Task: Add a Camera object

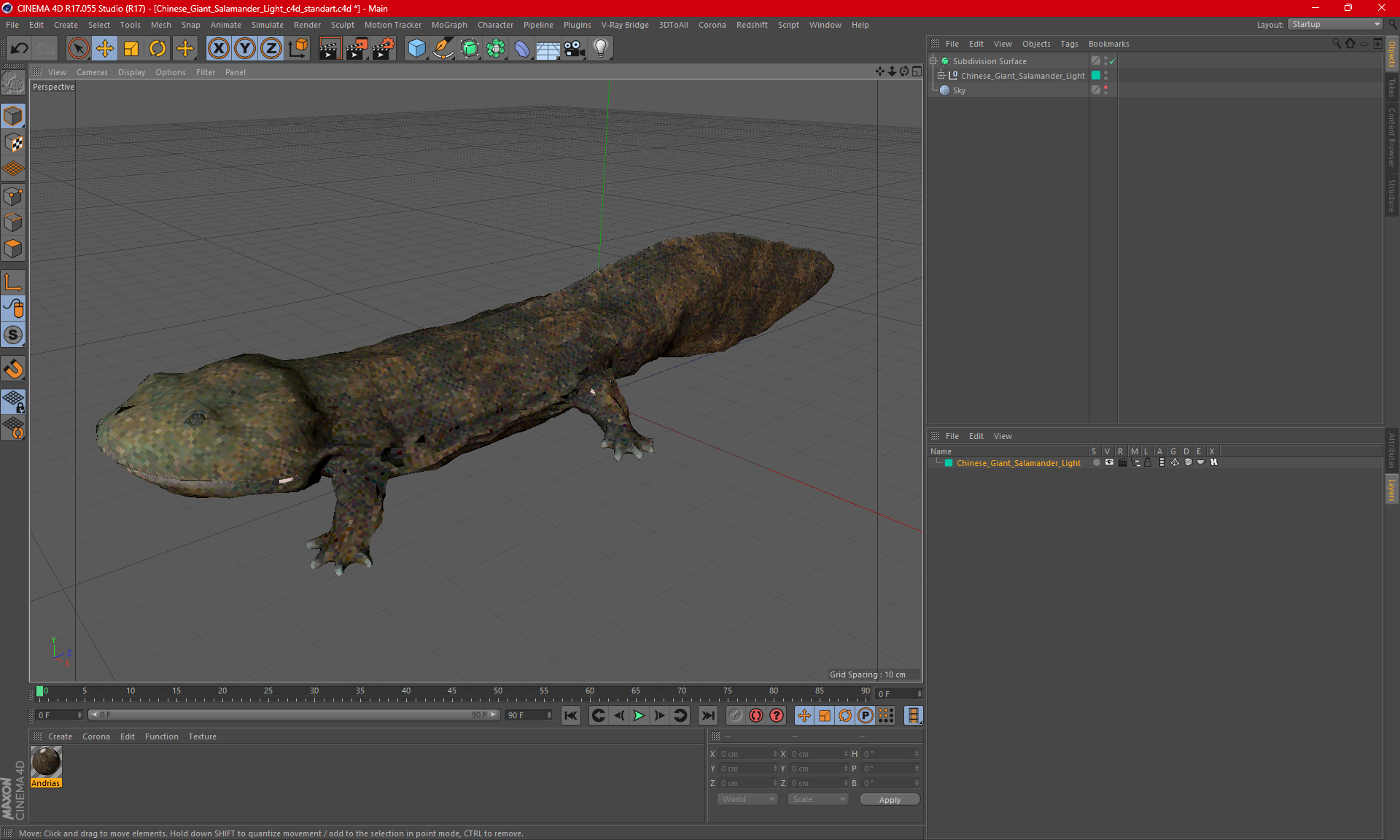Action: coord(575,49)
